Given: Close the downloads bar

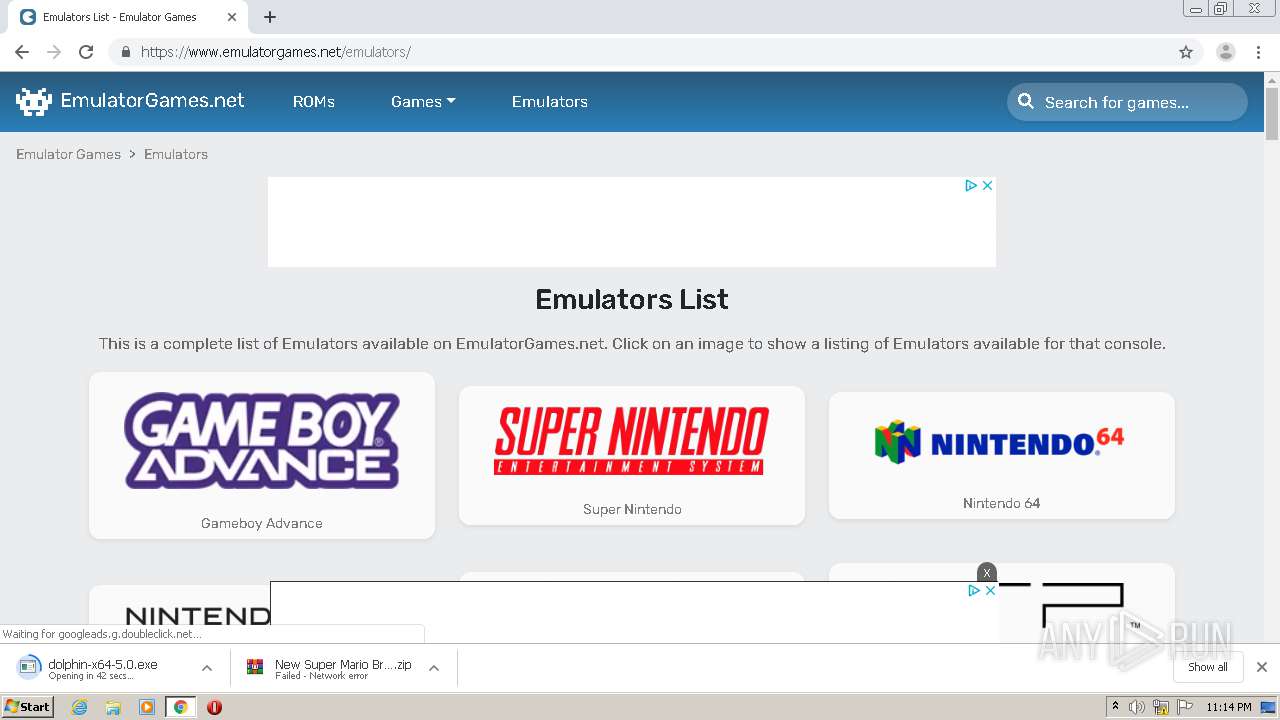Looking at the screenshot, I should point(1262,667).
